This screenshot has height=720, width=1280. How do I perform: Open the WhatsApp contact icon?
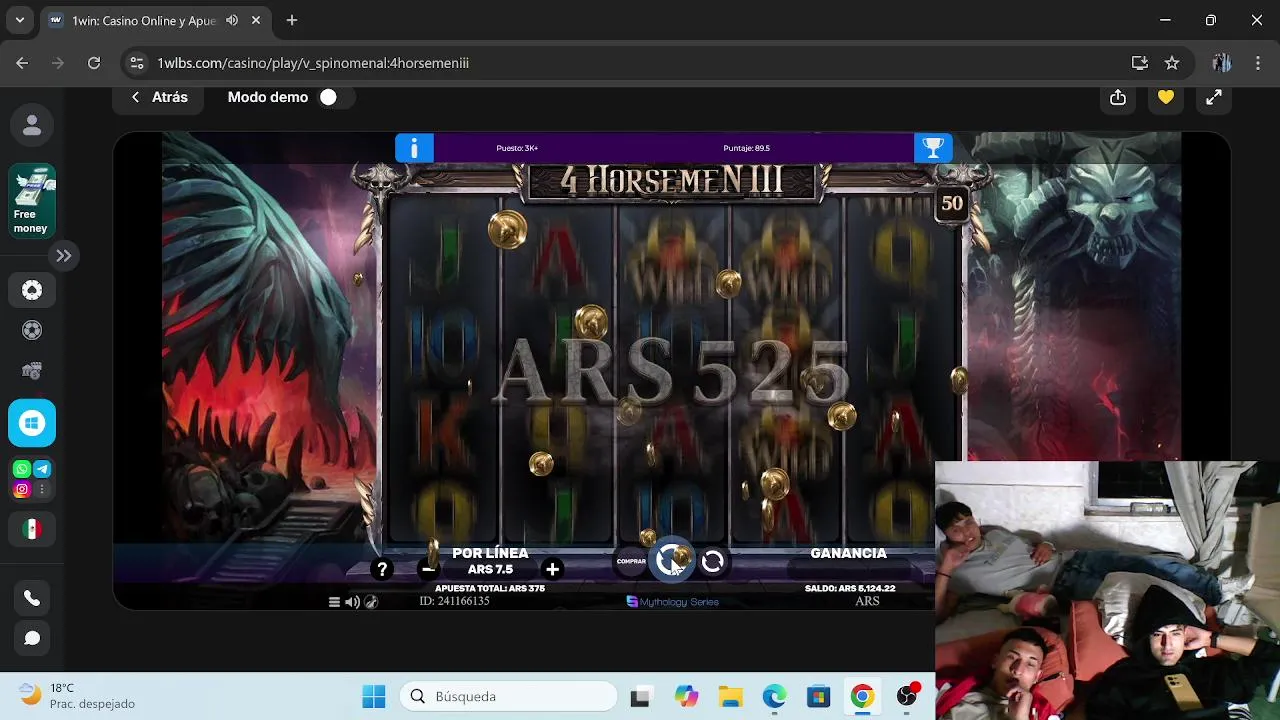pyautogui.click(x=22, y=469)
